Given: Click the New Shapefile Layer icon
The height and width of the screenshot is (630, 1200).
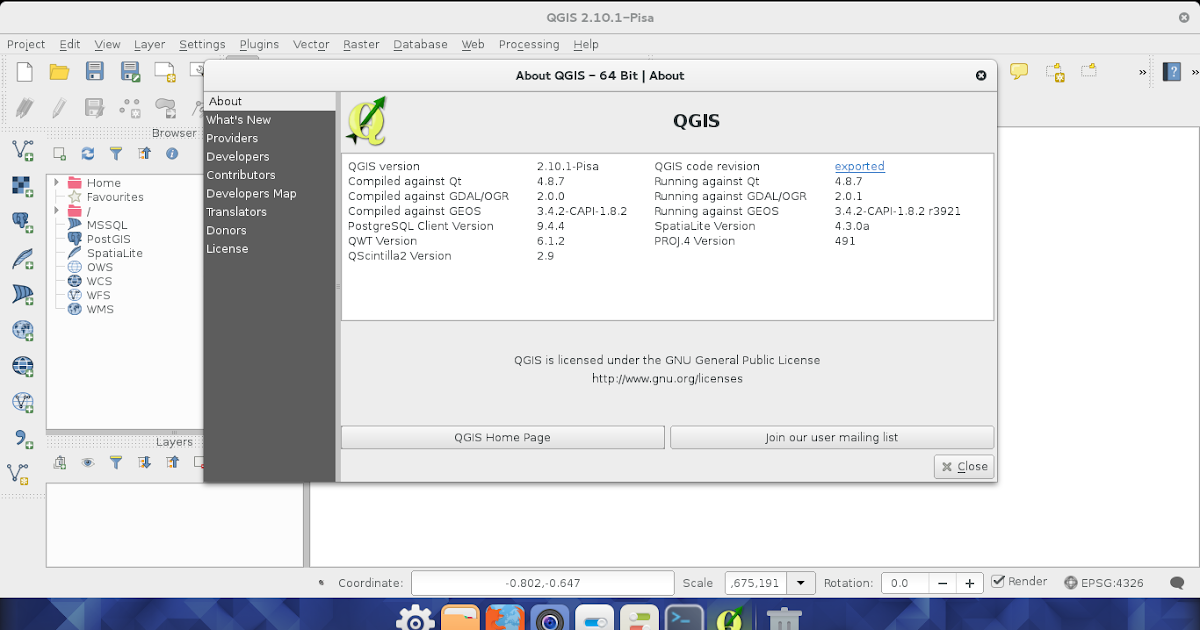Looking at the screenshot, I should pos(19,473).
